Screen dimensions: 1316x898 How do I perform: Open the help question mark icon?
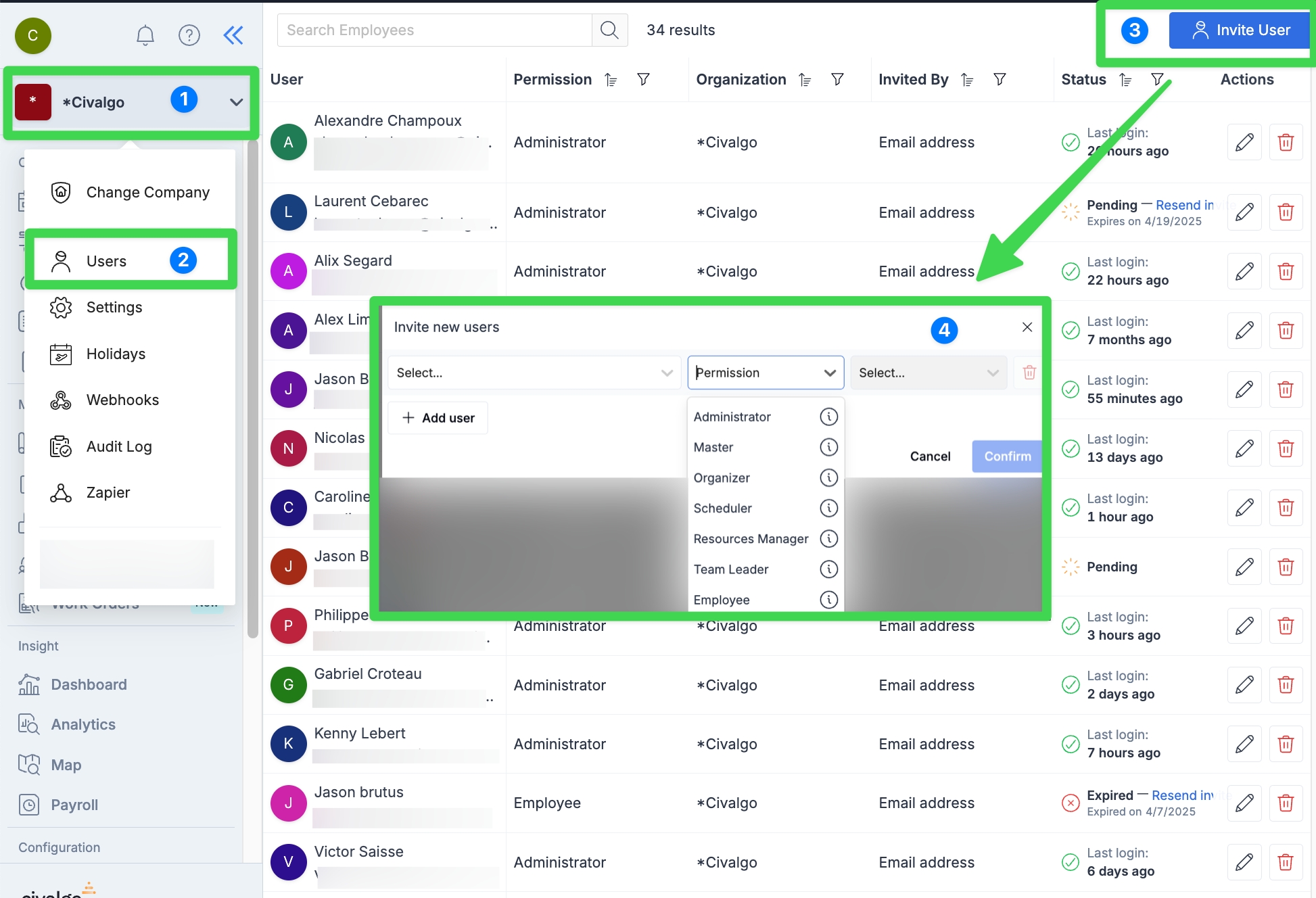pos(189,35)
